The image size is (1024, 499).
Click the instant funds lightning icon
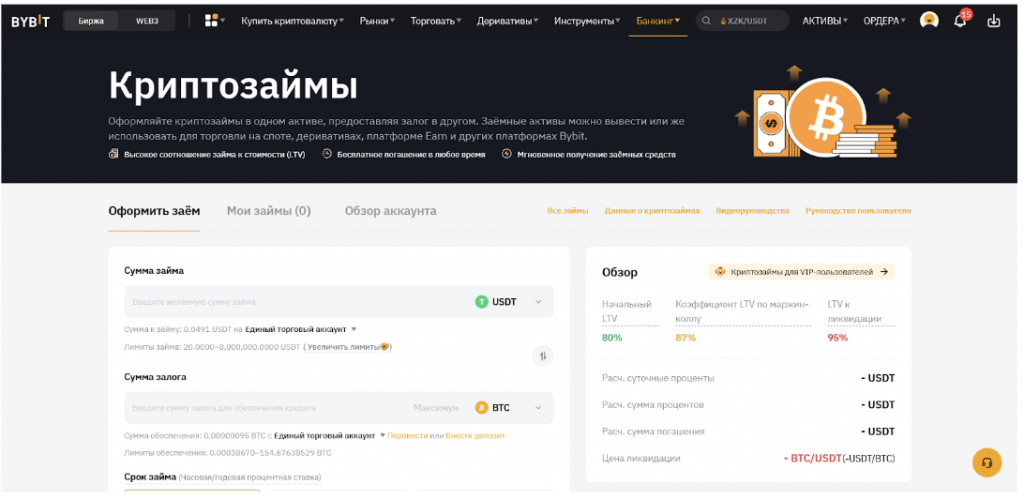tap(507, 154)
